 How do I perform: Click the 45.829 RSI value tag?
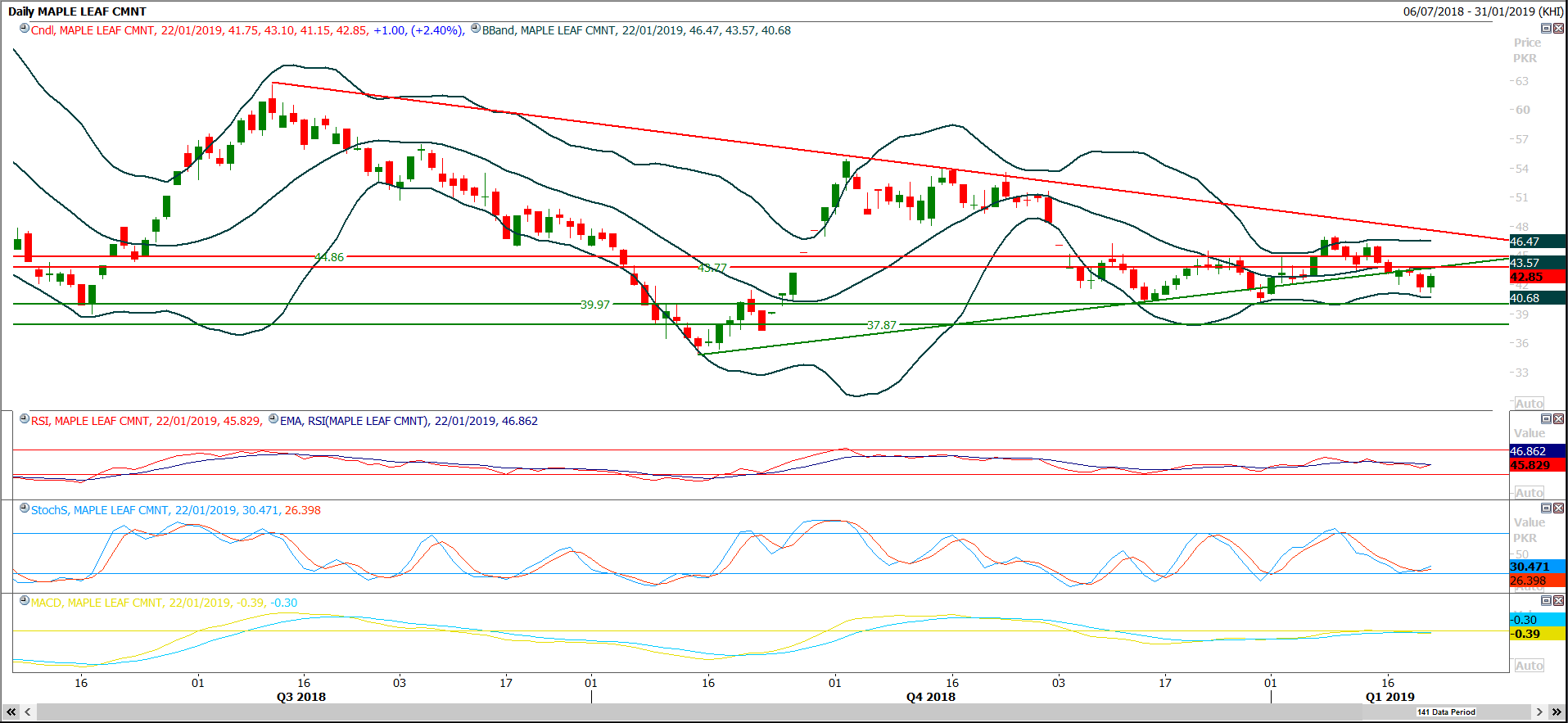point(1538,465)
